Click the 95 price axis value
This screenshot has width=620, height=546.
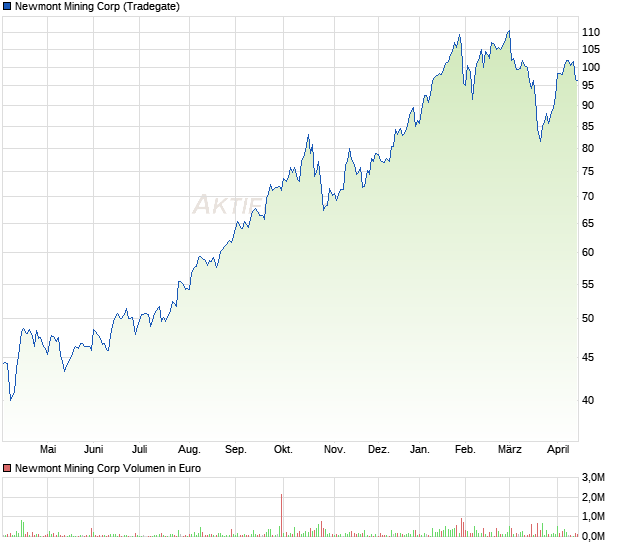coord(588,85)
